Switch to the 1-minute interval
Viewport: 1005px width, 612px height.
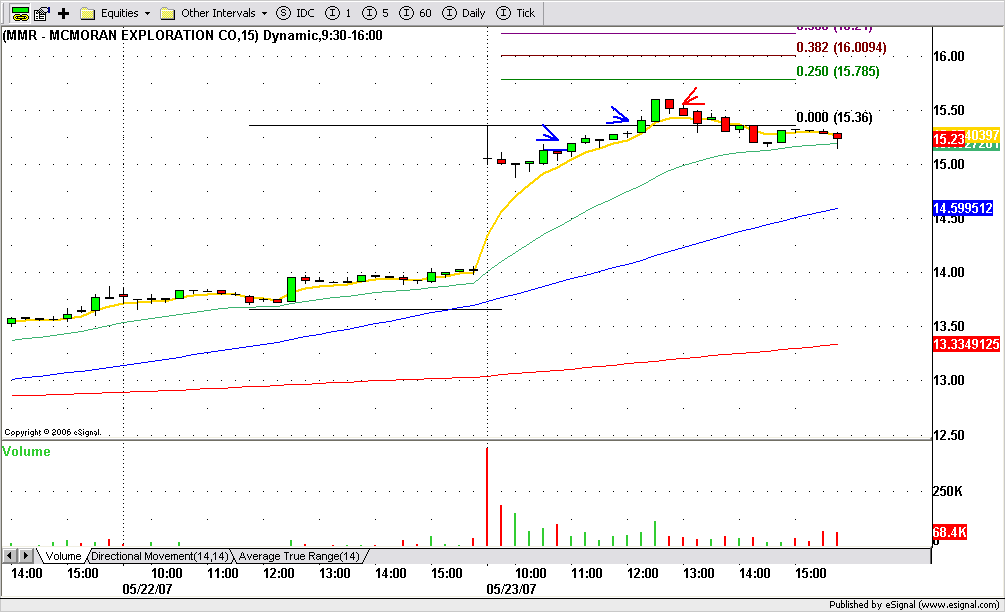(338, 13)
